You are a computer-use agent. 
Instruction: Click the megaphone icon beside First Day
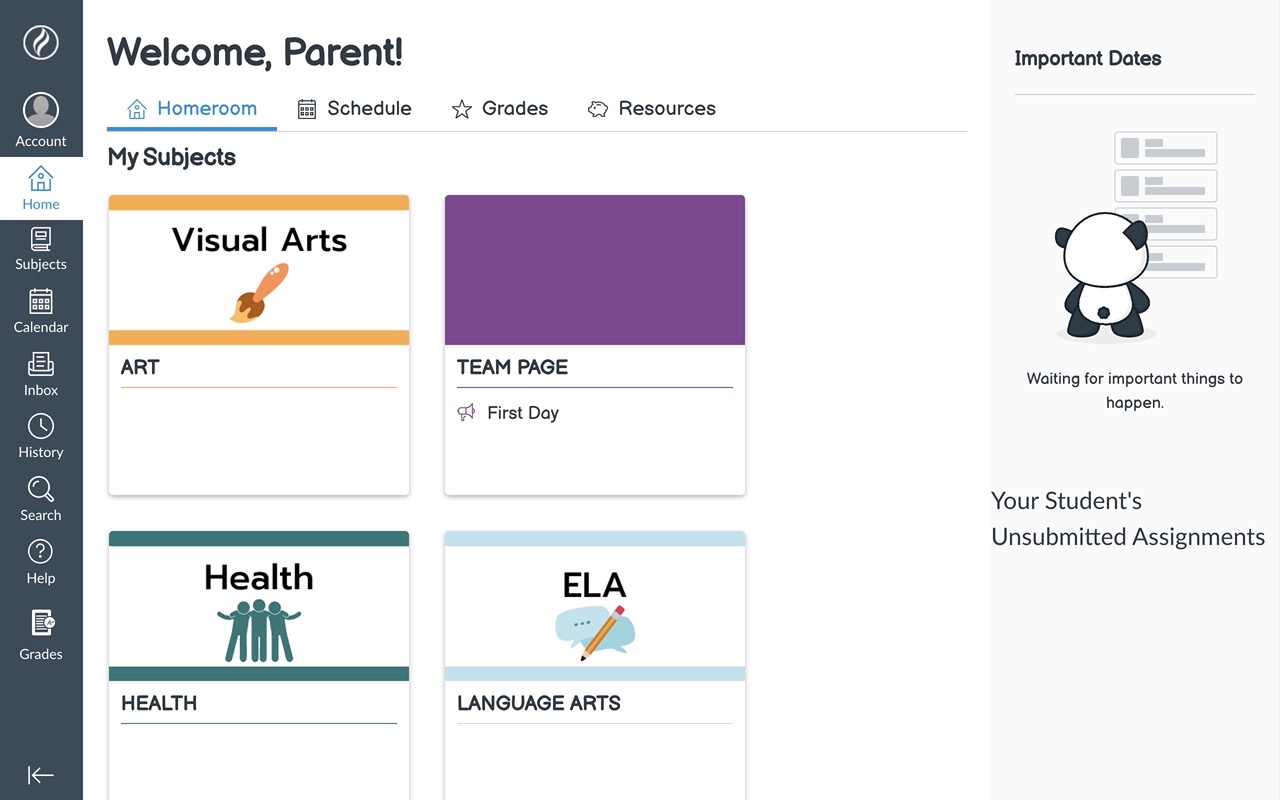click(465, 412)
